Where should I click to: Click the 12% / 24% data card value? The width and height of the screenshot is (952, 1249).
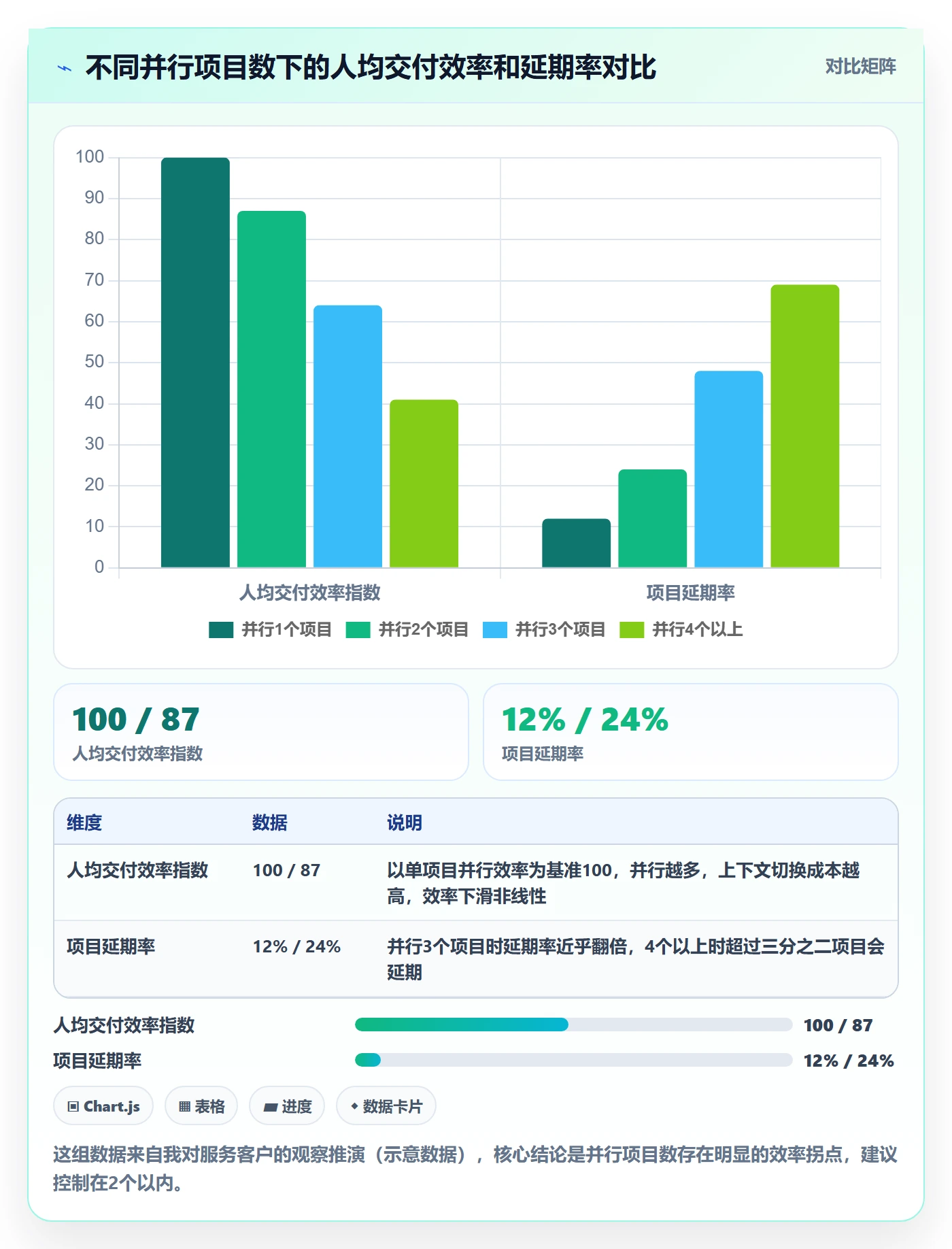[x=585, y=720]
